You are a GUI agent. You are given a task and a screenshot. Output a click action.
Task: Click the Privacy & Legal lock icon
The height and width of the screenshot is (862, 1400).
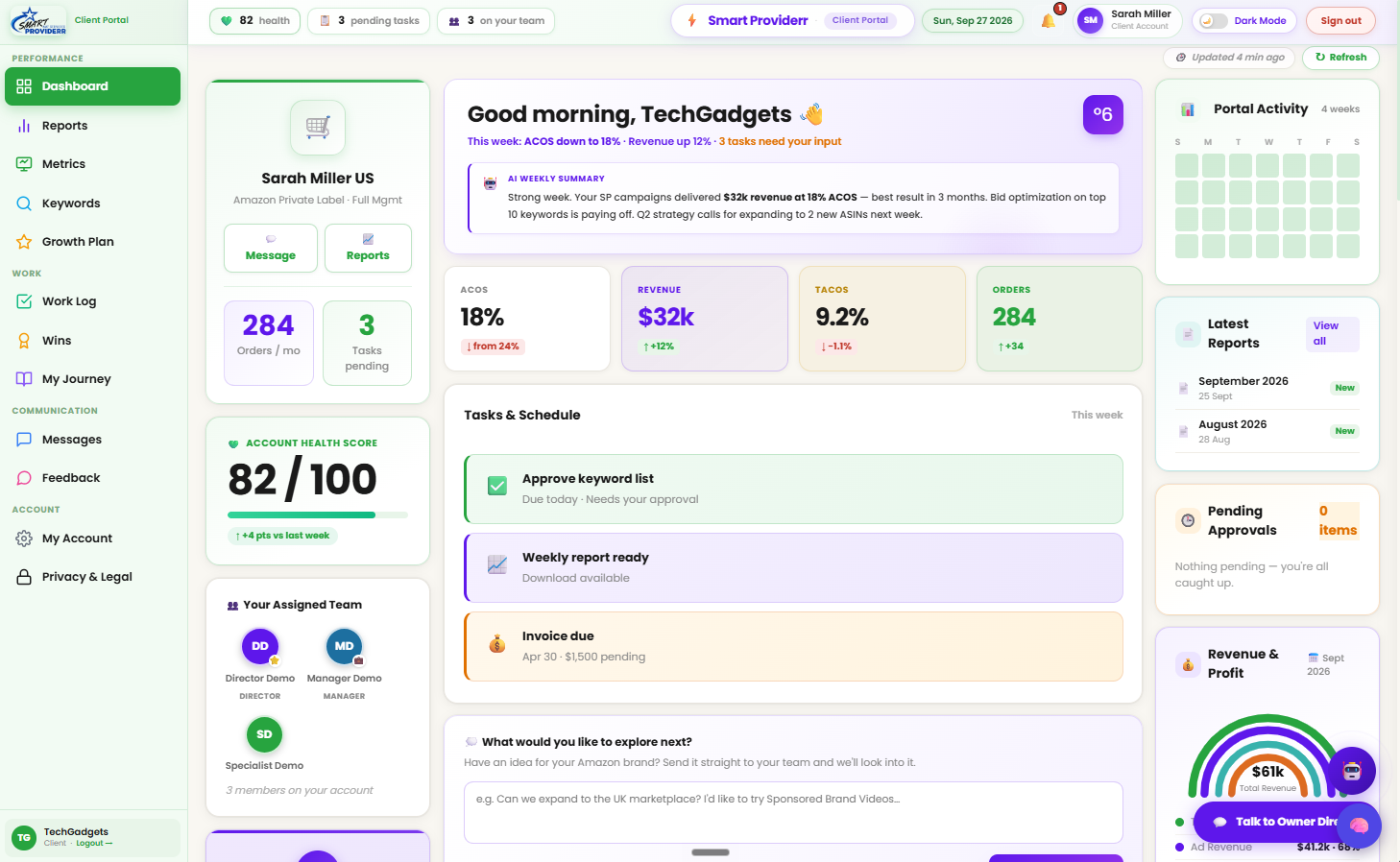coord(24,577)
